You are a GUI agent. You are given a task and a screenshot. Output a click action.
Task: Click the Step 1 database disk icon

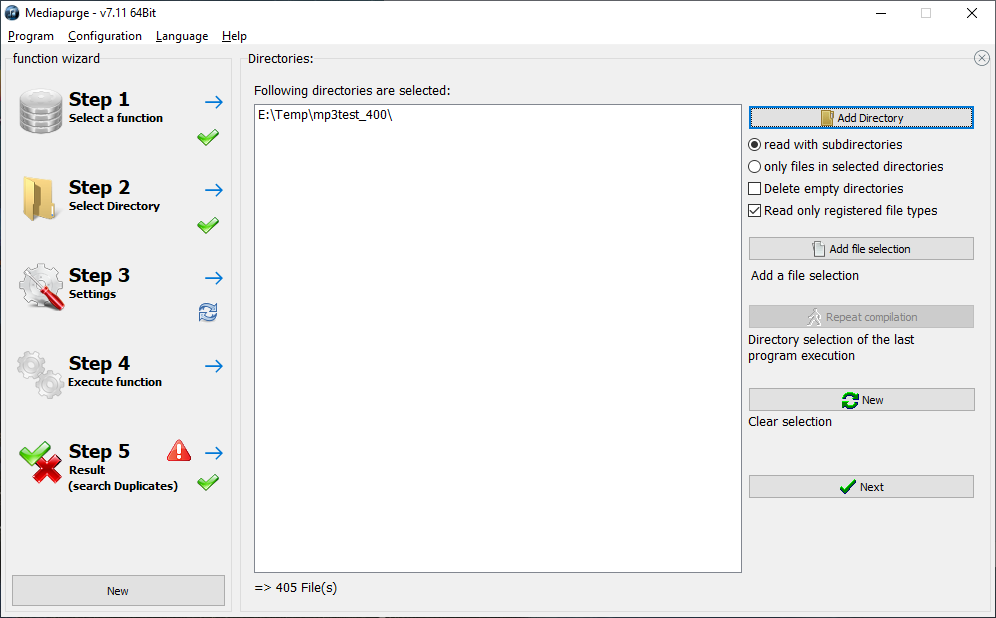41,111
